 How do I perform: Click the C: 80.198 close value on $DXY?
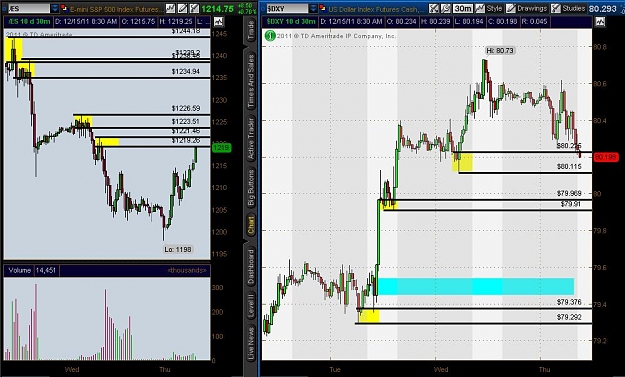click(x=504, y=22)
